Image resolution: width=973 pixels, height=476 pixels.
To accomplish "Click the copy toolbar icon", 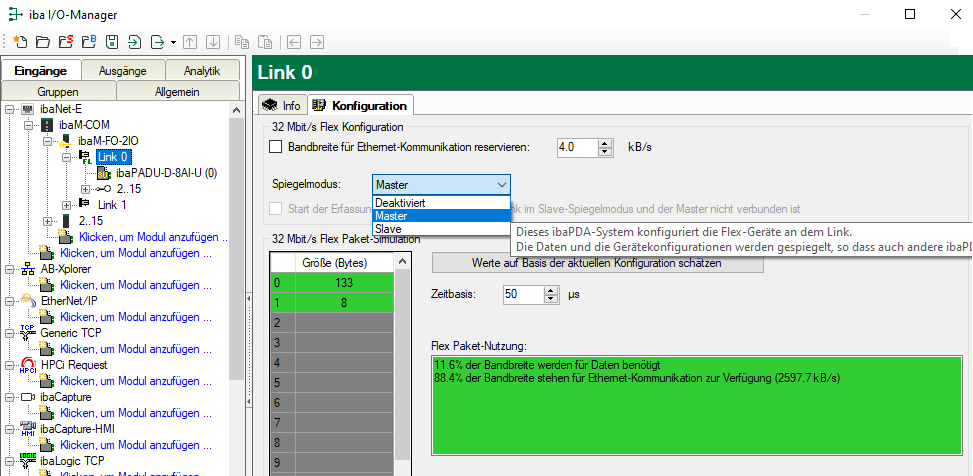I will pos(242,42).
